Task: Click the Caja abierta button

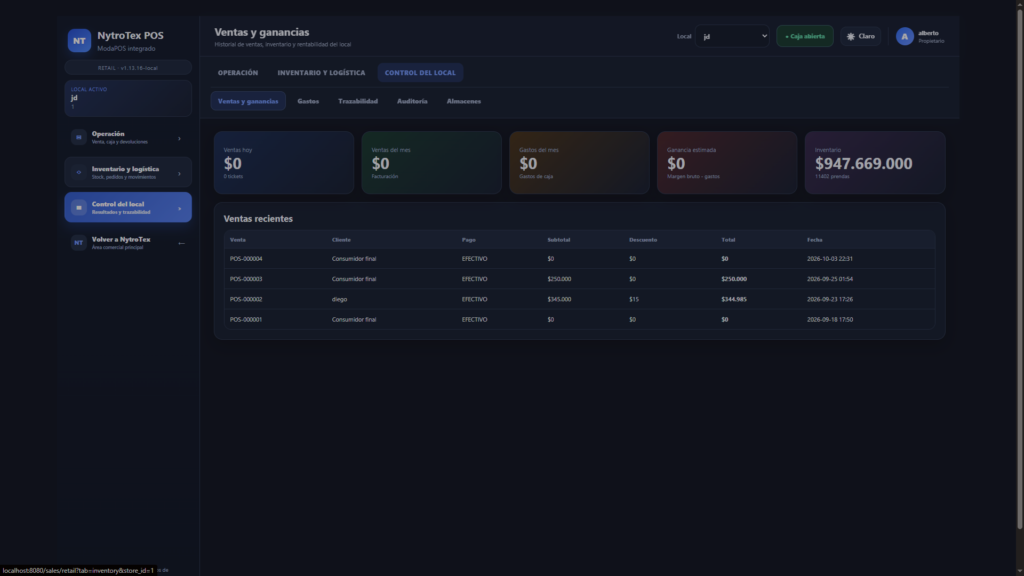Action: (805, 37)
